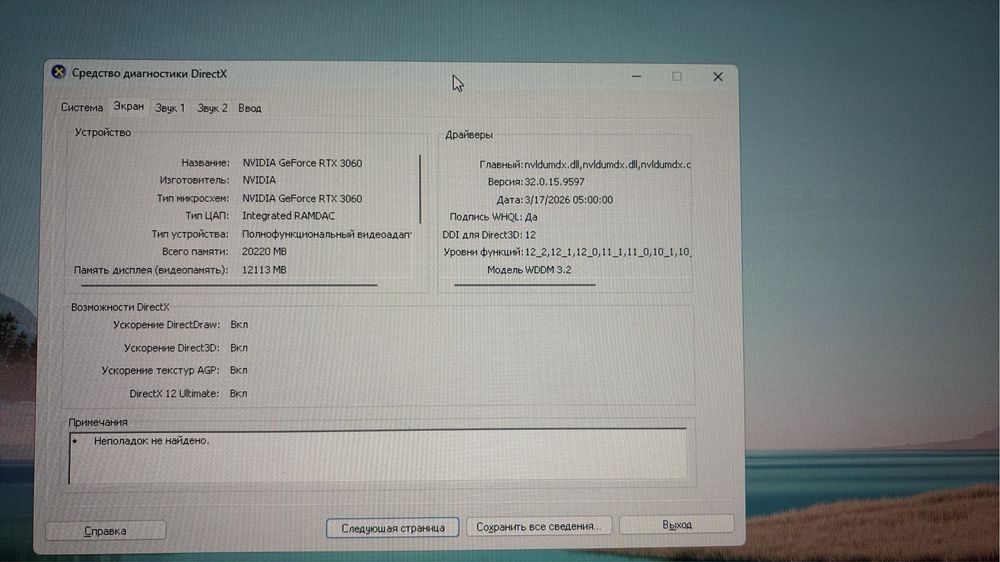
Task: Click the total memory value 20220 MB
Action: click(264, 251)
